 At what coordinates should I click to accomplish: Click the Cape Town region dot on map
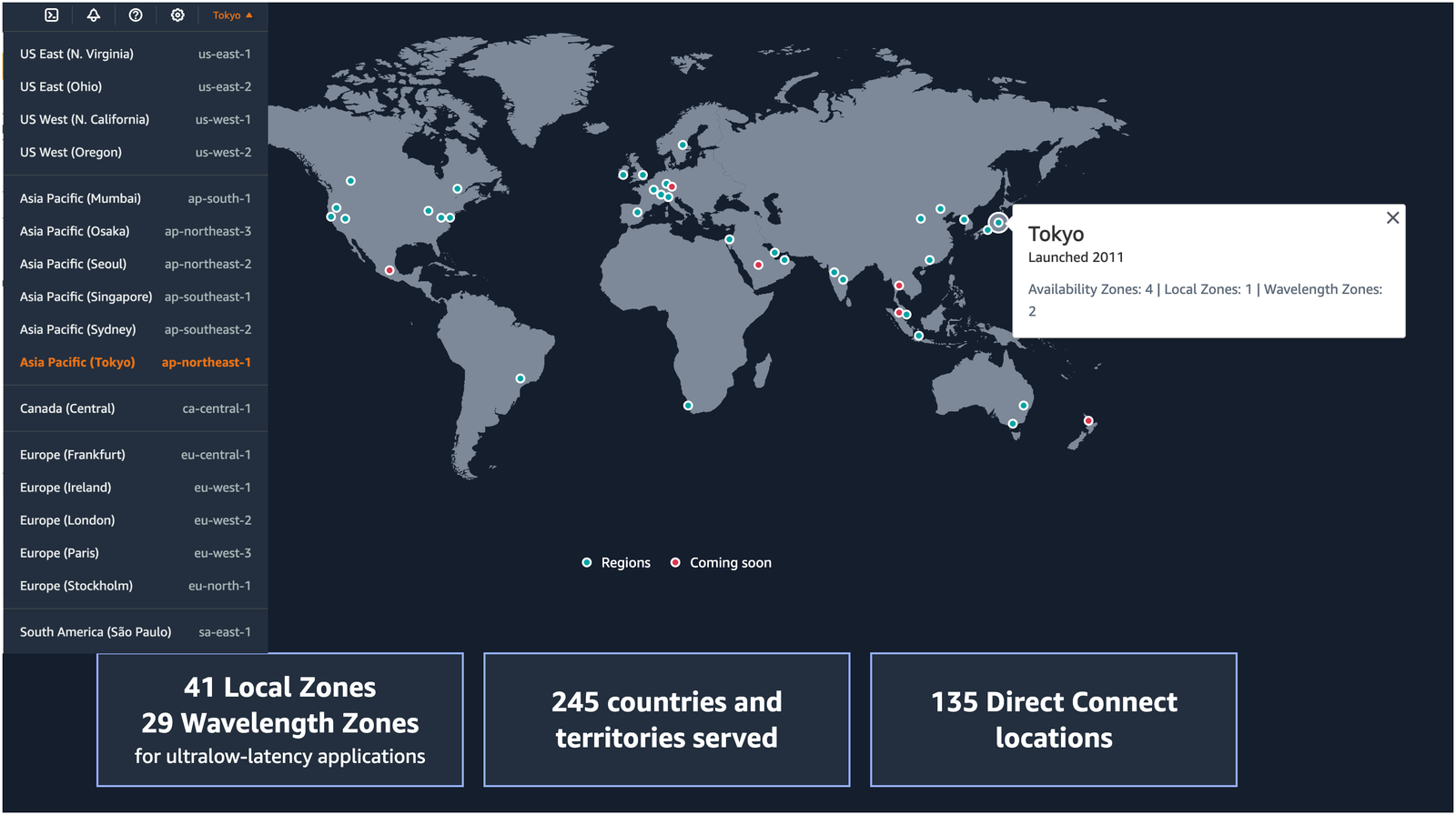(688, 406)
